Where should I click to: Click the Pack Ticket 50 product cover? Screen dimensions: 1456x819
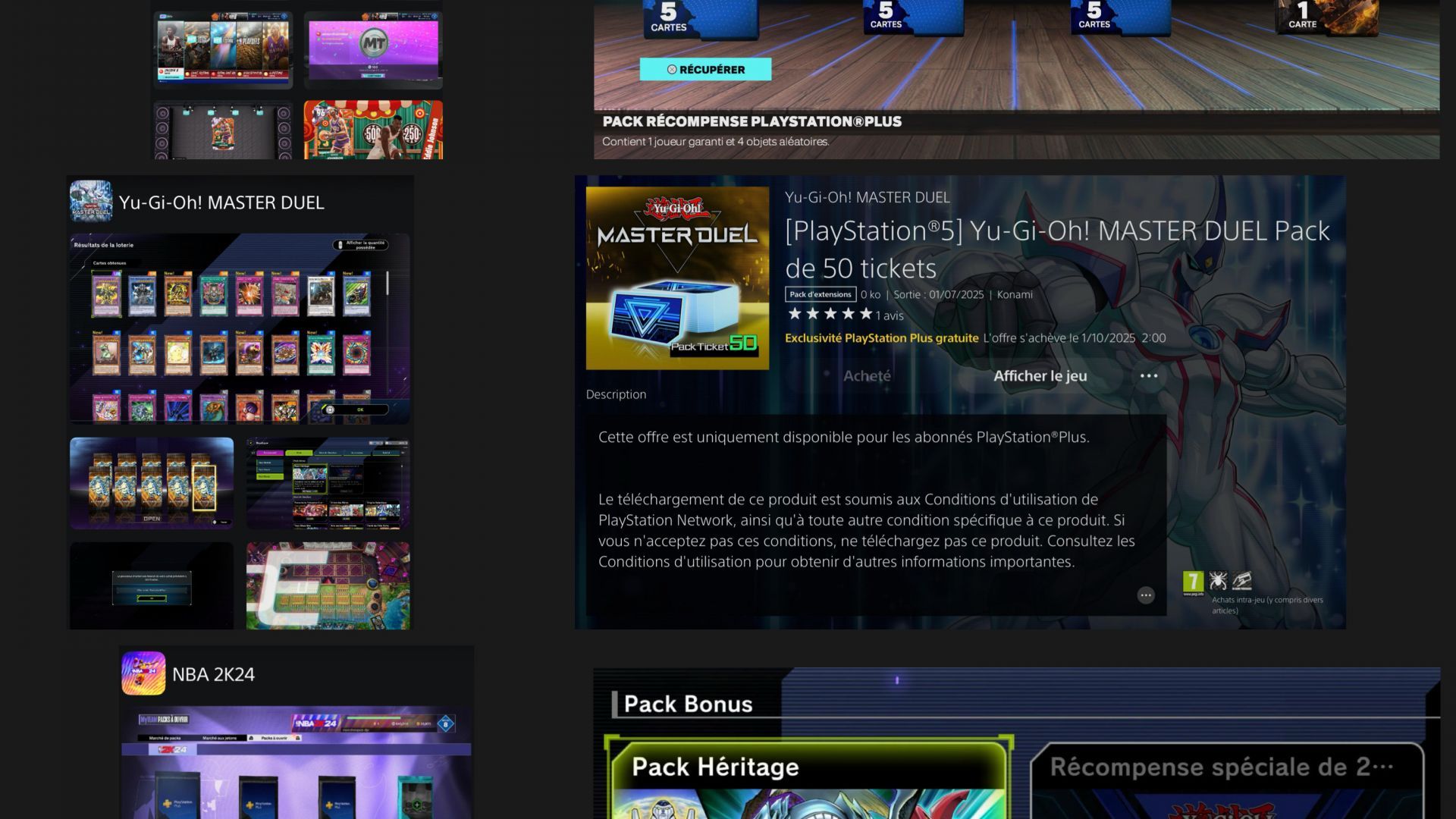677,278
